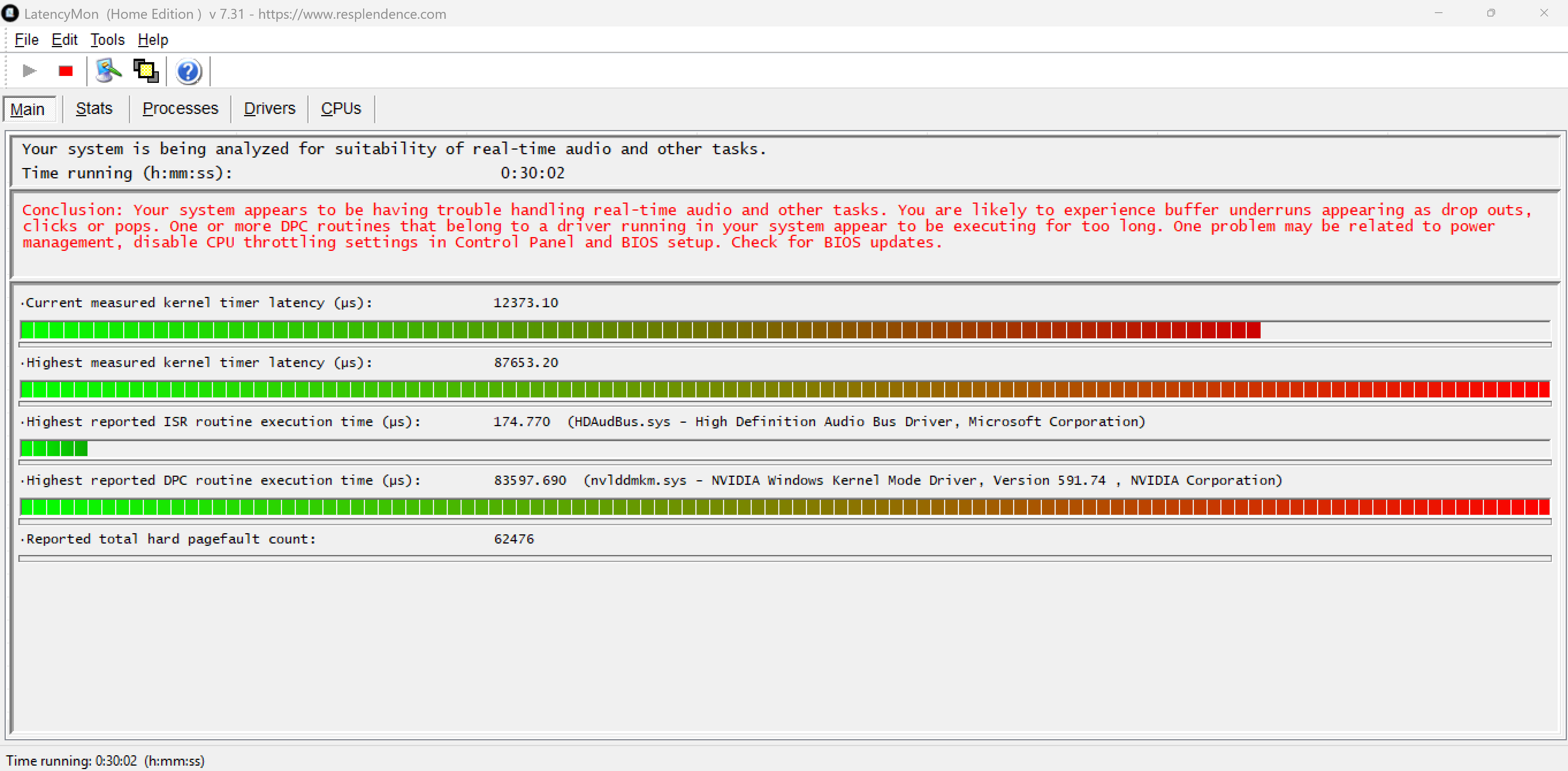The image size is (1568, 771).
Task: Click the LatencyMon title bar app icon
Action: (x=10, y=13)
